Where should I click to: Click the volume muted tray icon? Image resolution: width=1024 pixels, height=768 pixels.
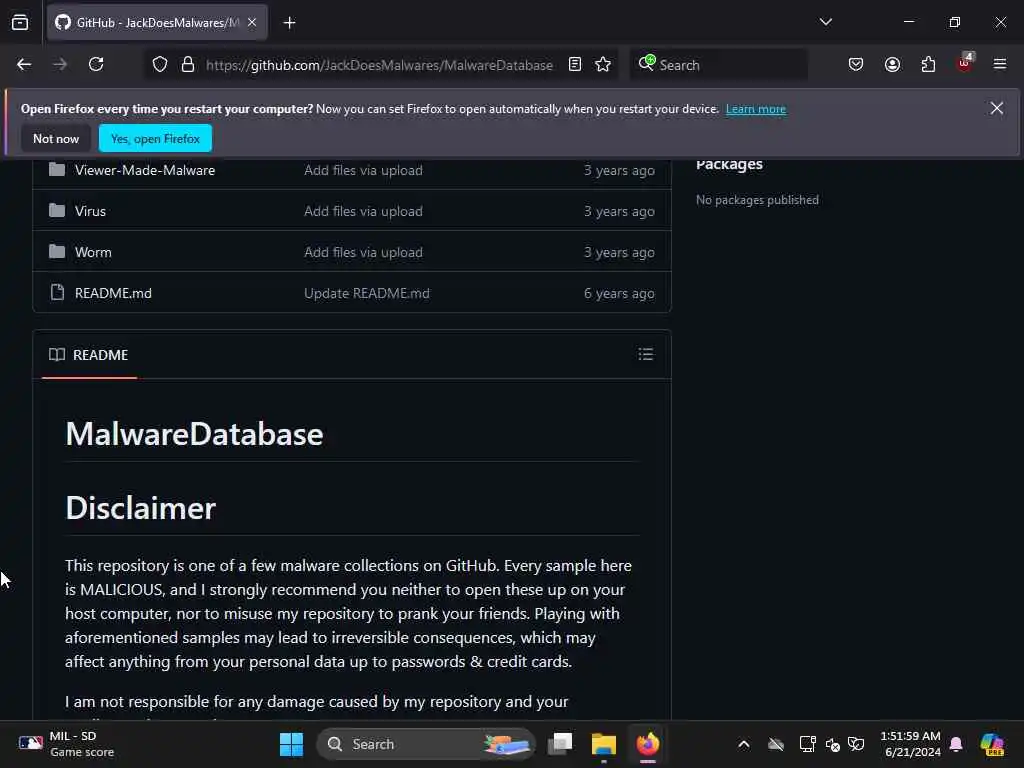[833, 744]
